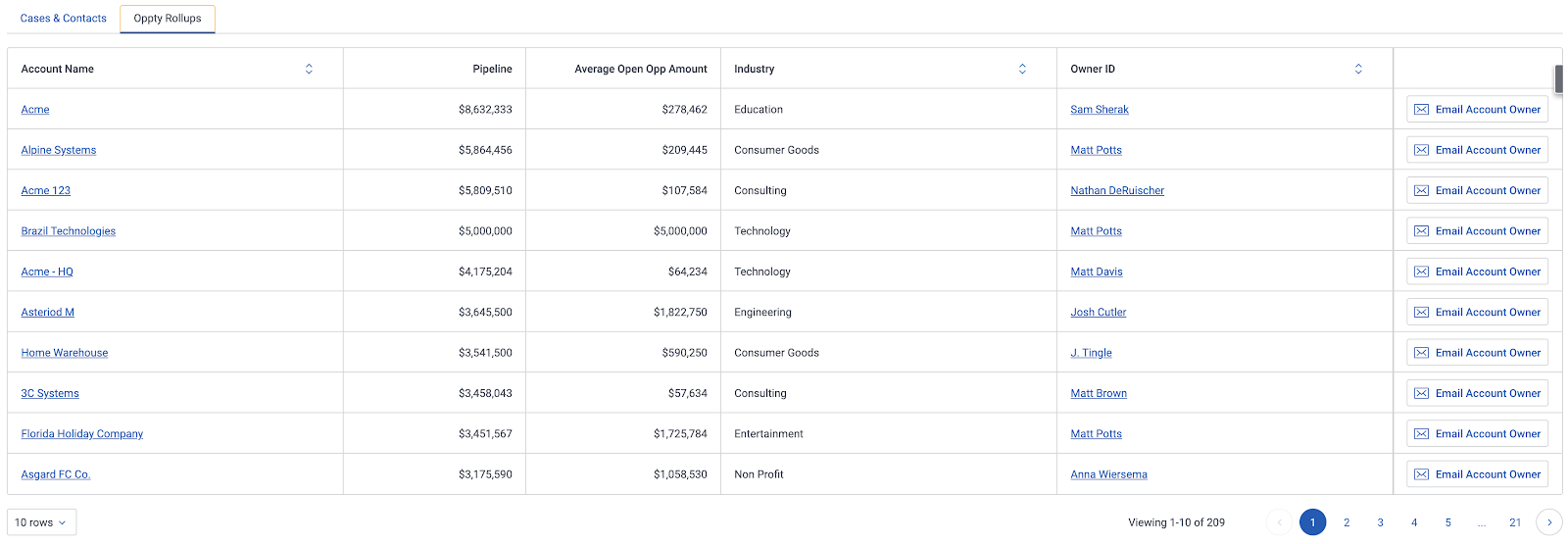
Task: Go to next page using arrow
Action: pyautogui.click(x=1548, y=522)
